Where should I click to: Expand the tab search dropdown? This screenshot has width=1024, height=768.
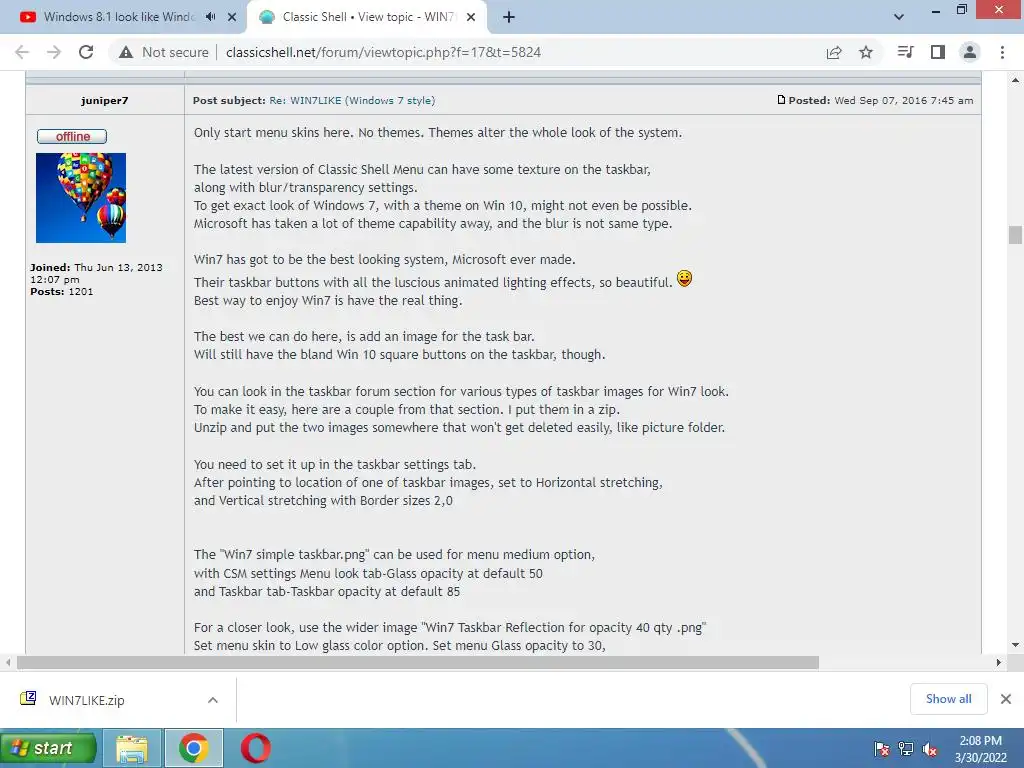(x=899, y=17)
